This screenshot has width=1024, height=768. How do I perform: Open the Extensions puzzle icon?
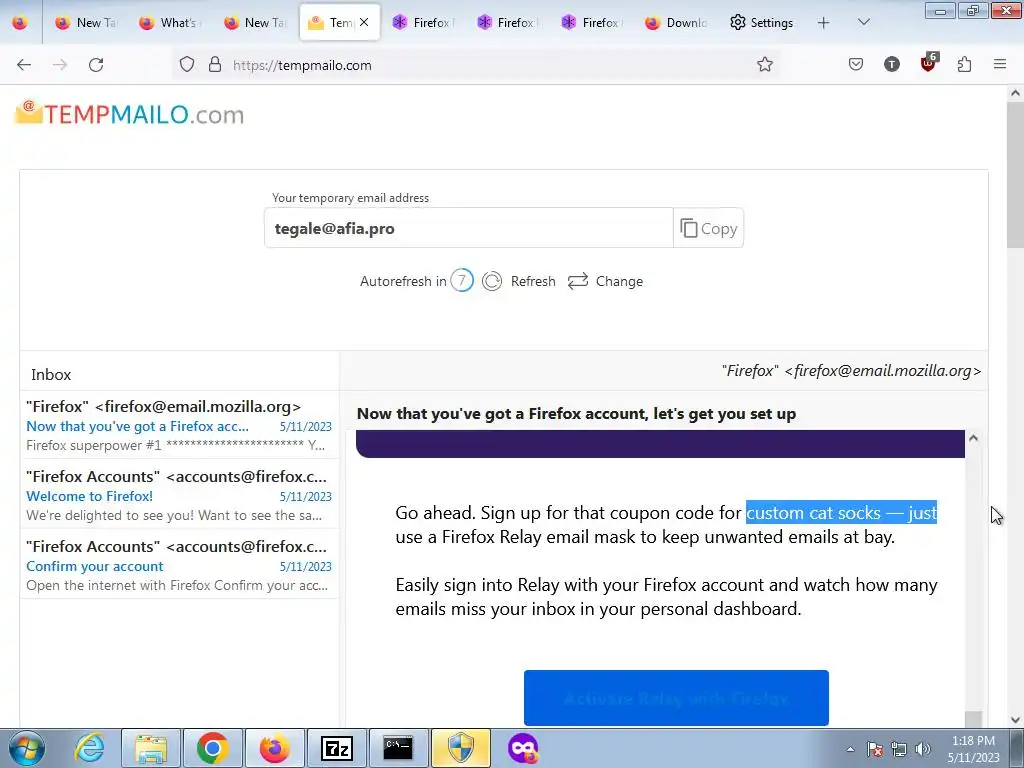tap(964, 64)
